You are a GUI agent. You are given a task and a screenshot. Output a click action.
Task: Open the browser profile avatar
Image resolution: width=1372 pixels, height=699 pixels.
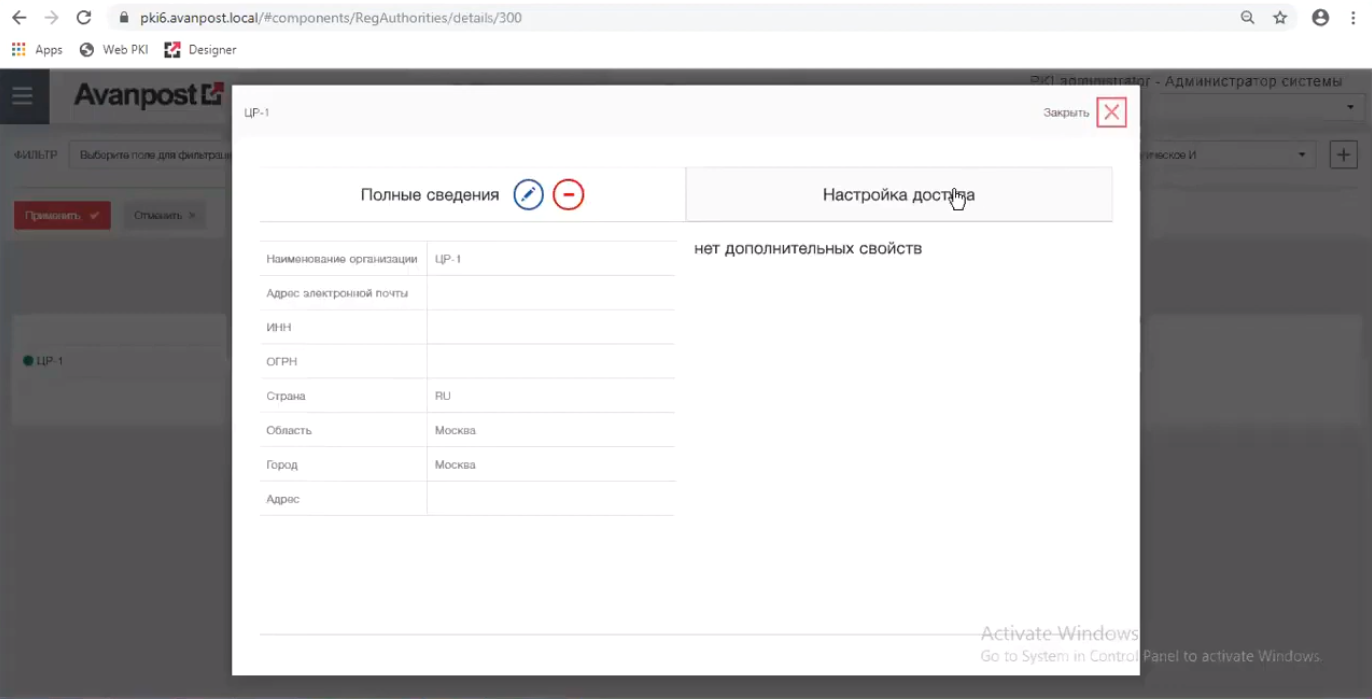(1320, 17)
